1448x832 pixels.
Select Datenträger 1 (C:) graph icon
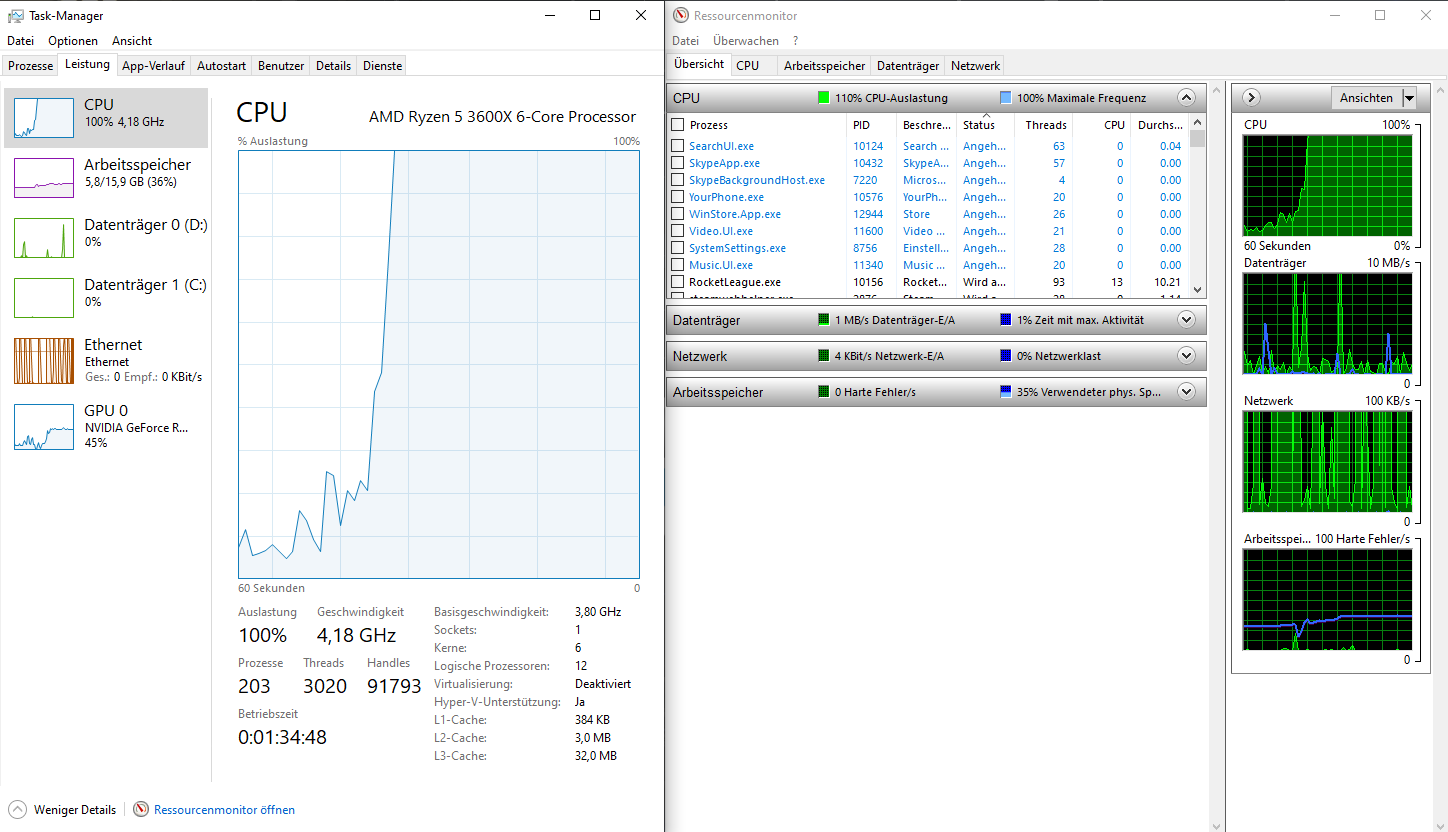(x=43, y=298)
